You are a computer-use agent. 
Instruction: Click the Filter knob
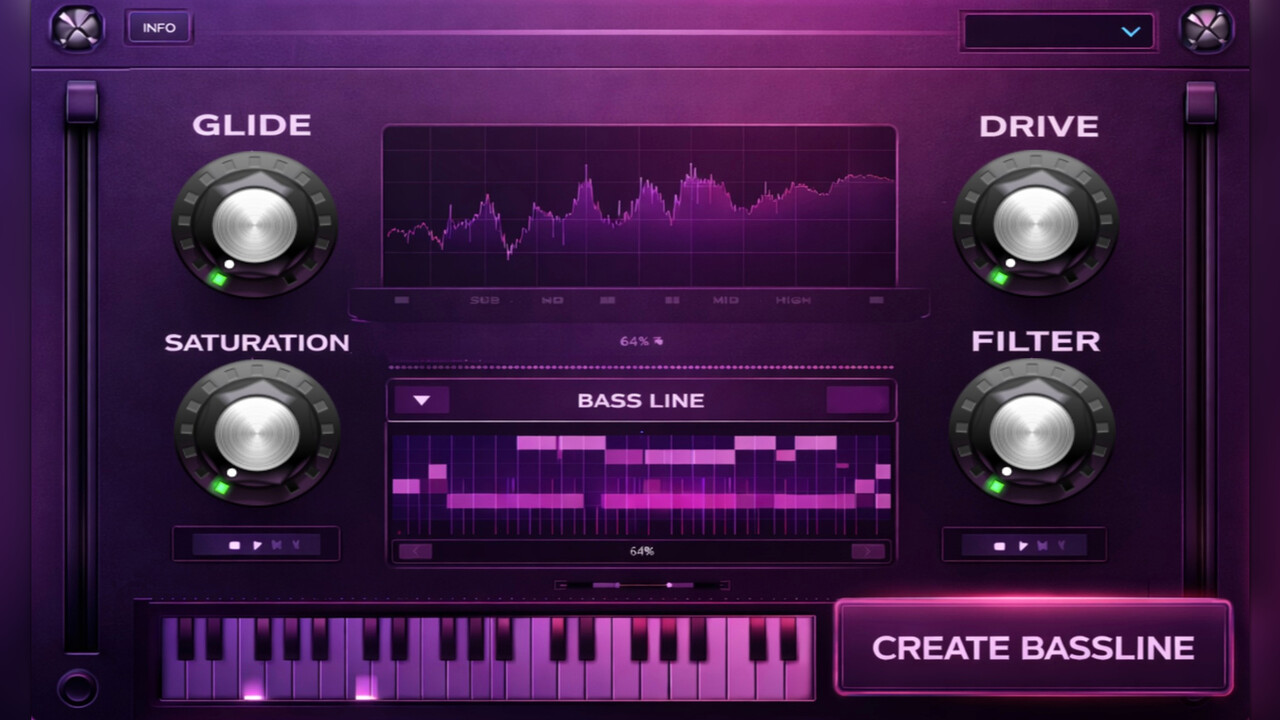[x=1031, y=432]
